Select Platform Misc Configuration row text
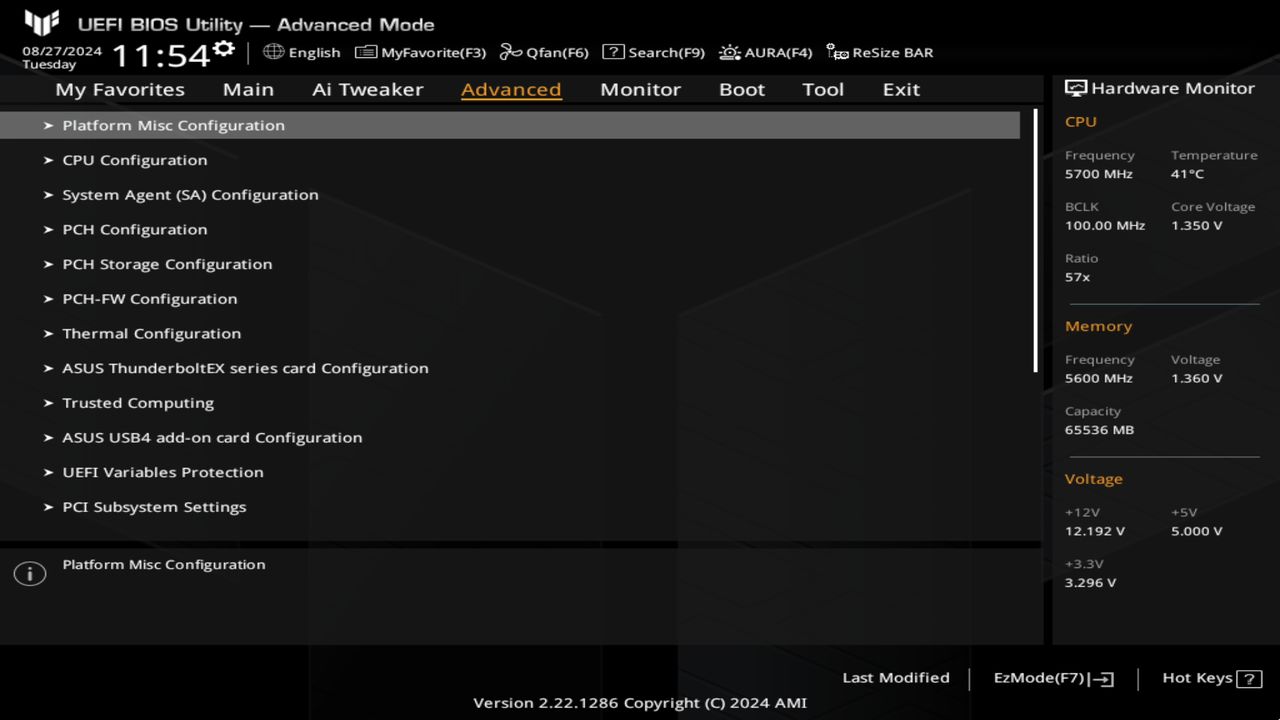 pyautogui.click(x=173, y=125)
